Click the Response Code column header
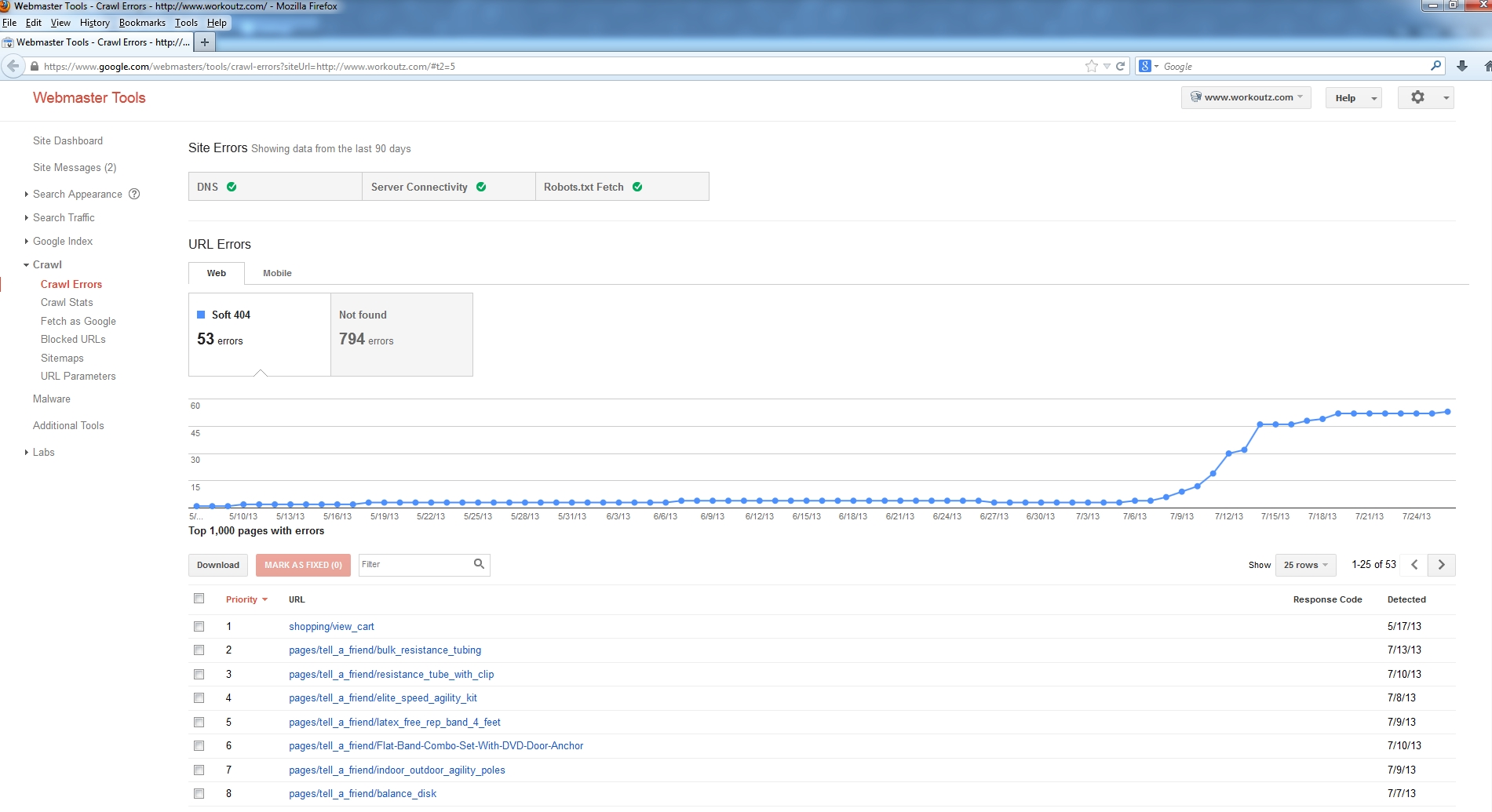 click(x=1327, y=599)
